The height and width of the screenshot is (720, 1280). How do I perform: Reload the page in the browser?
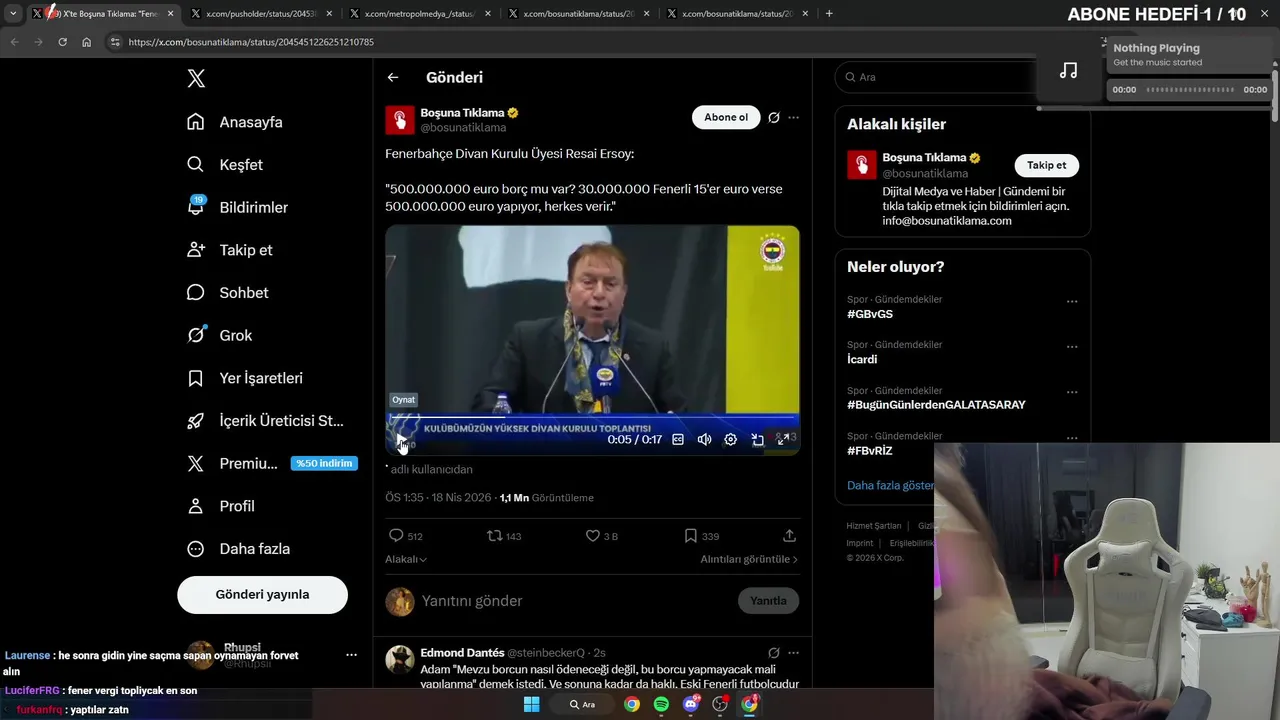tap(62, 42)
